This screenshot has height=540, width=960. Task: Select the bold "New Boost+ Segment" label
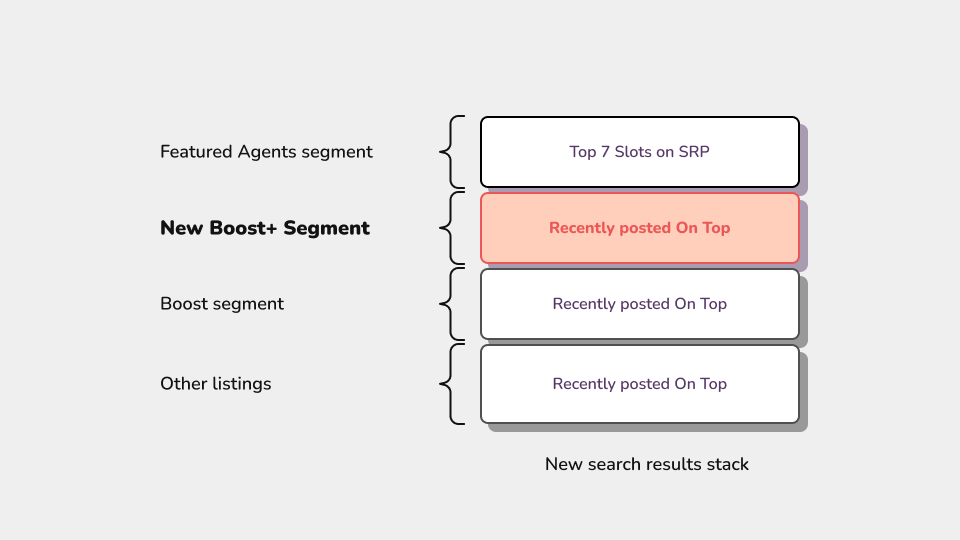[265, 228]
